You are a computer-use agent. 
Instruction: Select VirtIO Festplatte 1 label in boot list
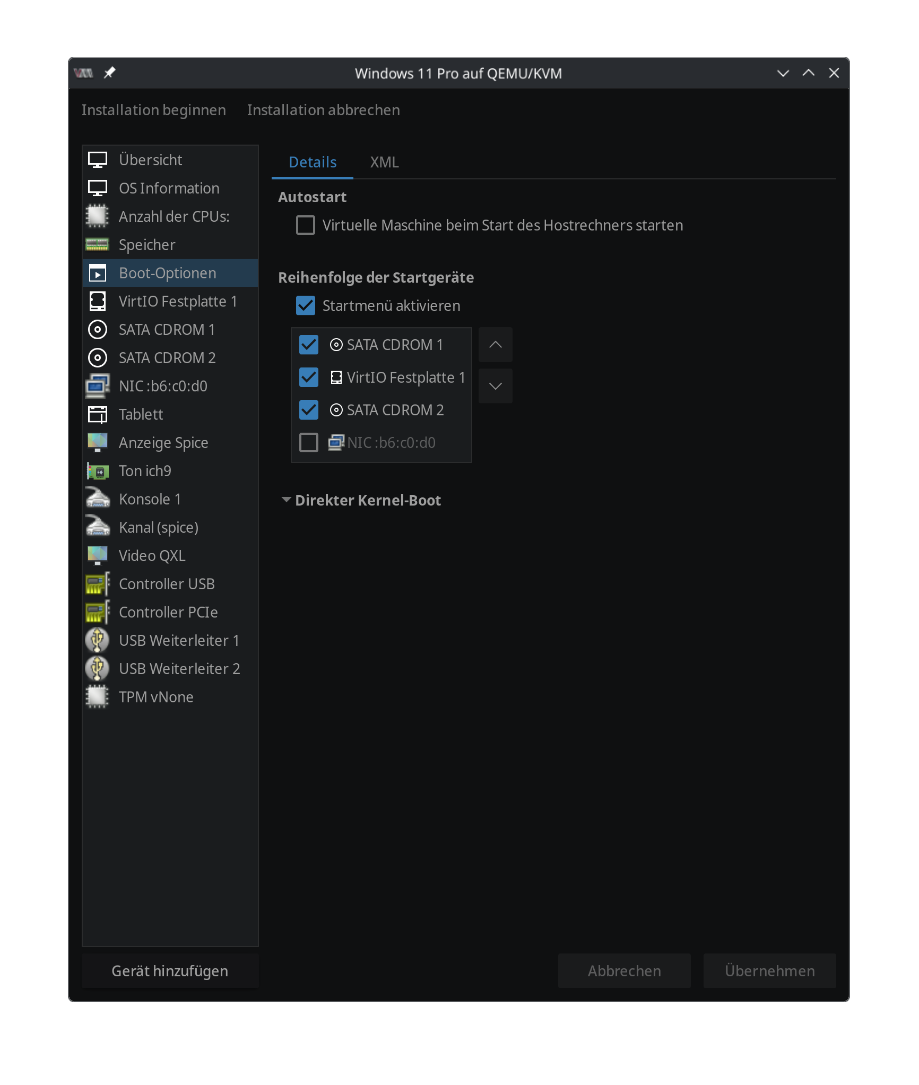coord(406,377)
